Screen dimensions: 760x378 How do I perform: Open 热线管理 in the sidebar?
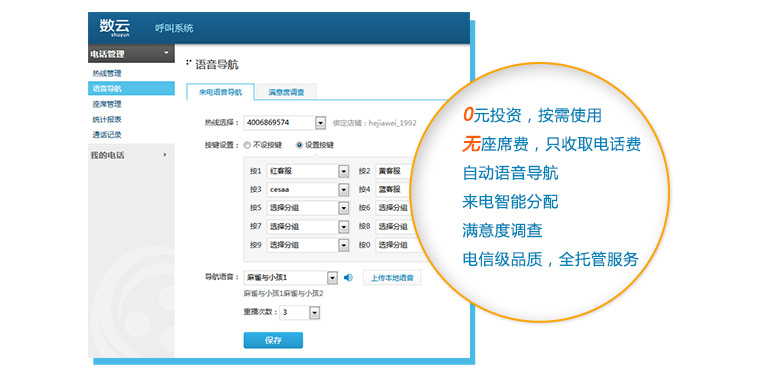coord(107,74)
